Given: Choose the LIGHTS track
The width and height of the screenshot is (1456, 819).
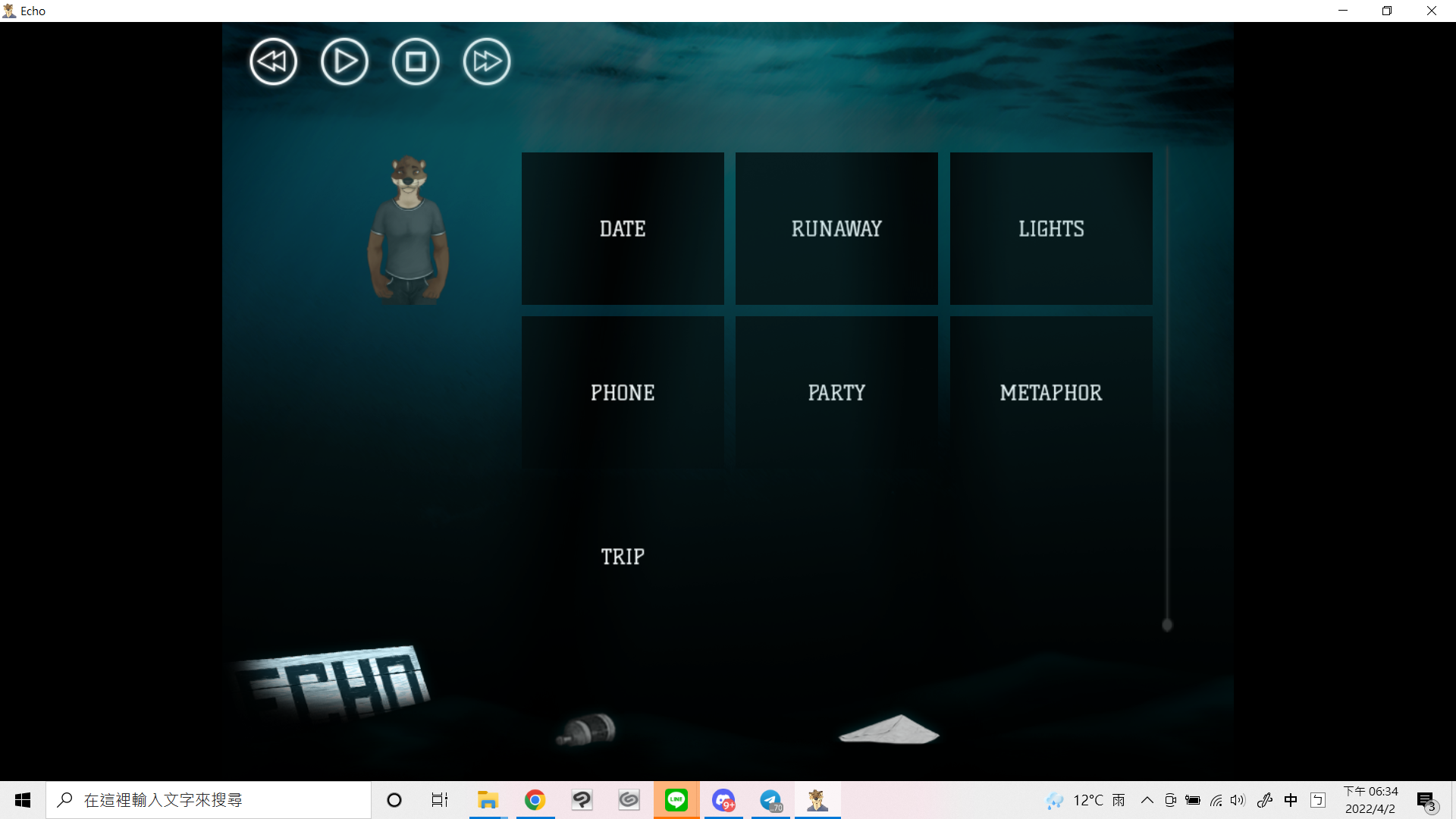Looking at the screenshot, I should point(1051,228).
